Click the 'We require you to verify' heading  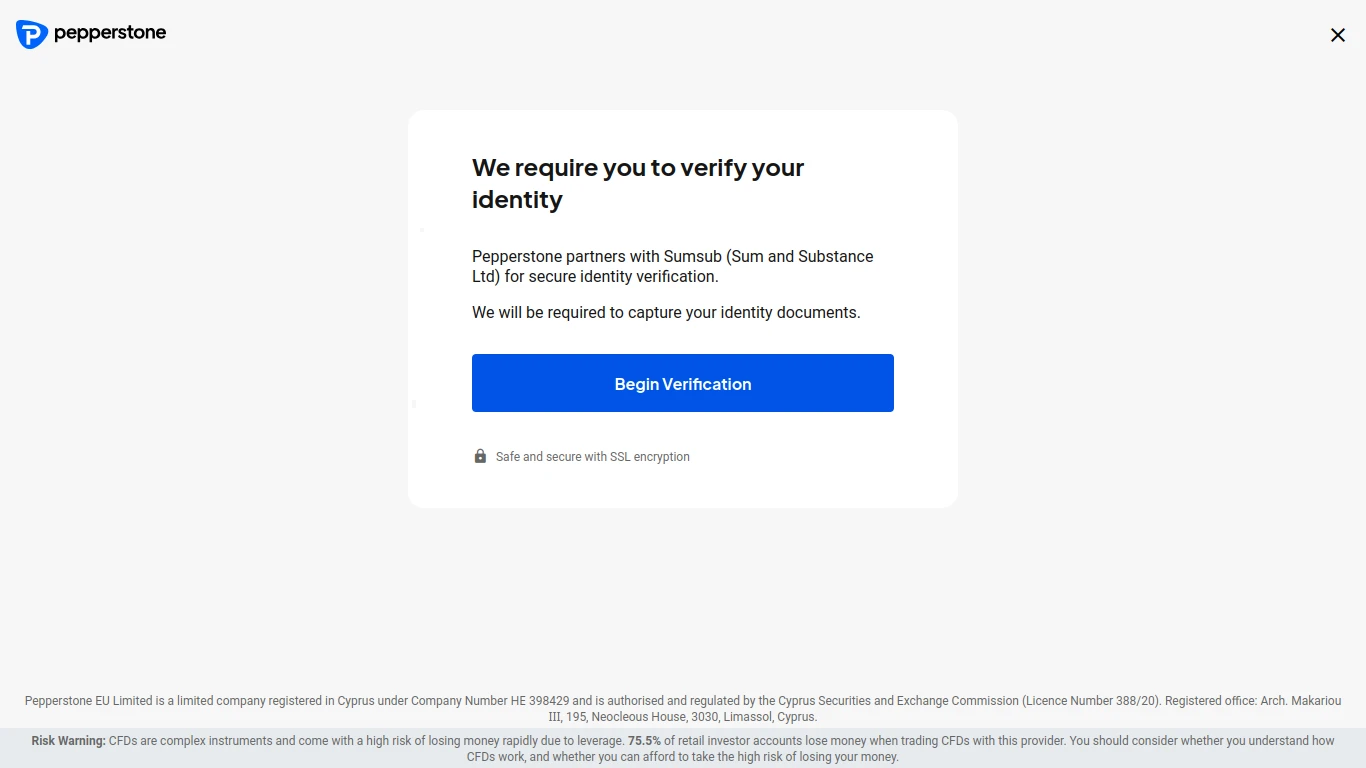638,168
